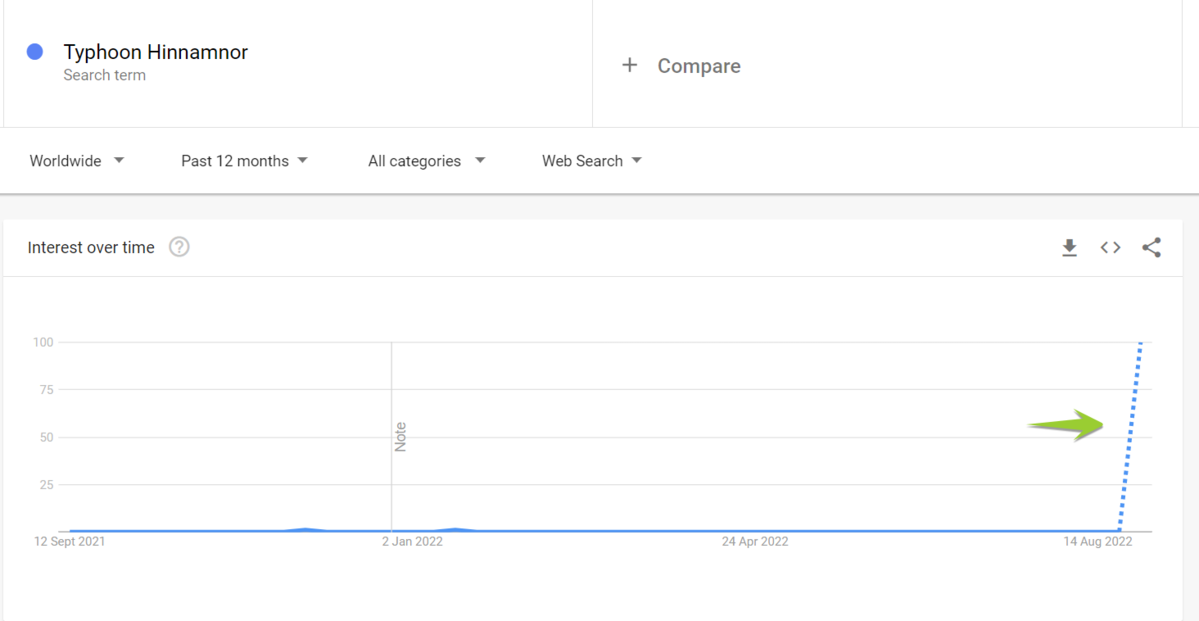This screenshot has width=1199, height=621.
Task: Open the embed code panel
Action: (x=1110, y=247)
